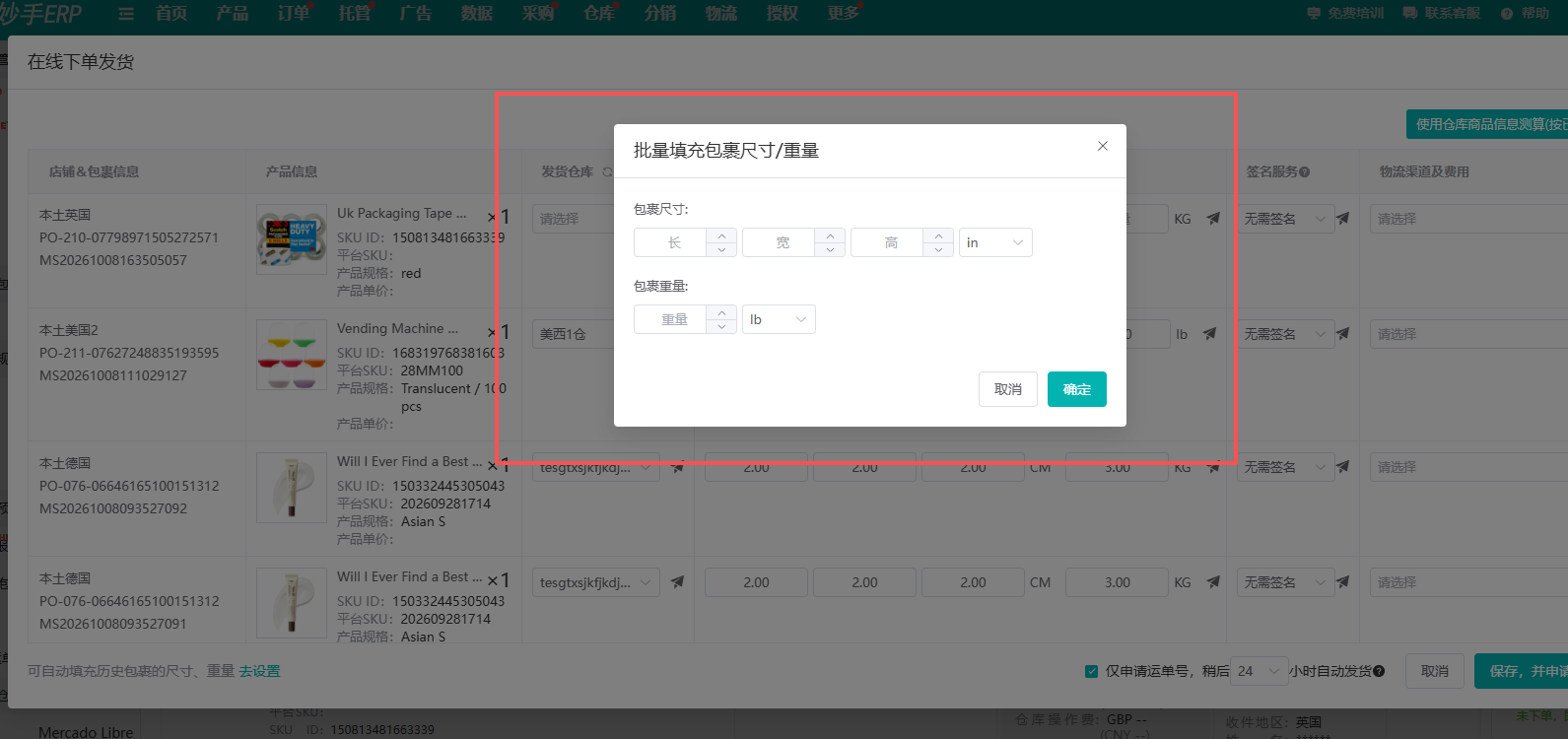Toggle the 仅申请运单号 checkbox
The width and height of the screenshot is (1568, 739).
pos(1091,671)
